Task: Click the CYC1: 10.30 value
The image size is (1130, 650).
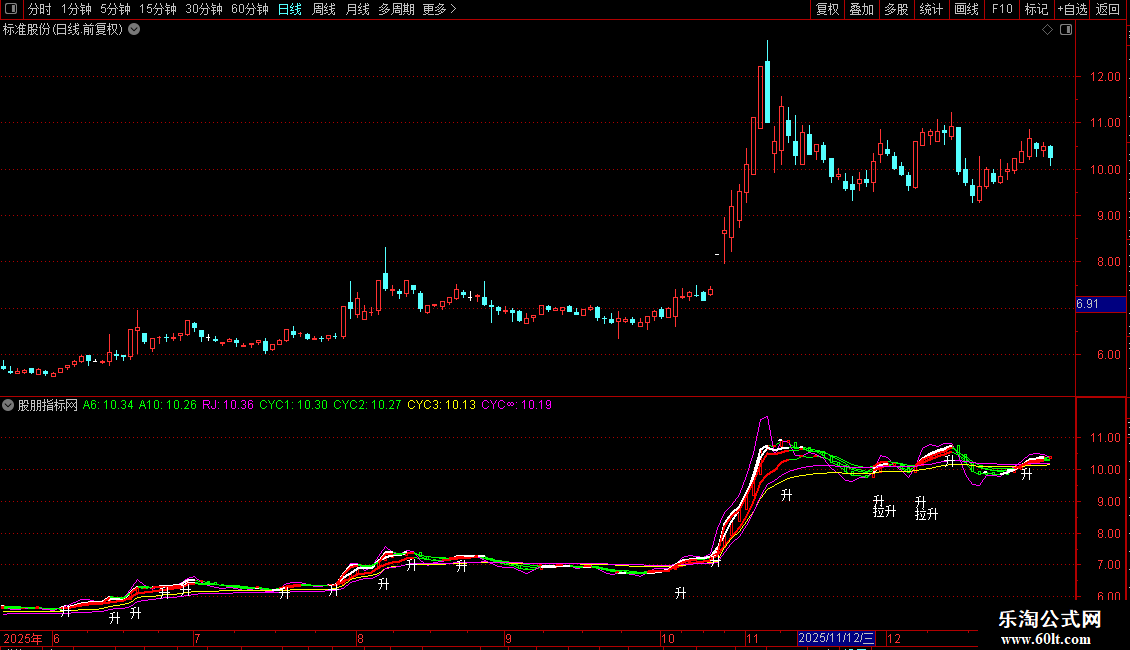Action: tap(293, 405)
